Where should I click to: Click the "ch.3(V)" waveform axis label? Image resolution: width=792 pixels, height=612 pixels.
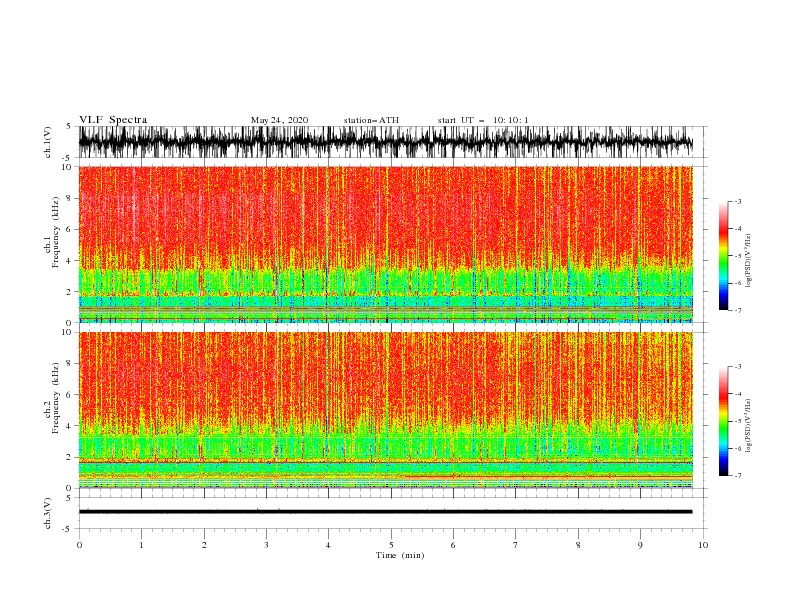48,513
